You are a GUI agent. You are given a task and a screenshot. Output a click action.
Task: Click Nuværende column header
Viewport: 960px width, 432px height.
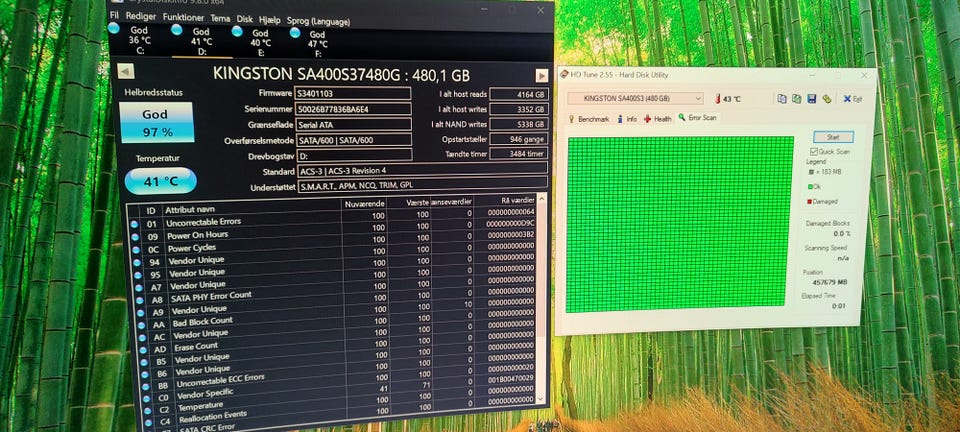click(x=364, y=203)
